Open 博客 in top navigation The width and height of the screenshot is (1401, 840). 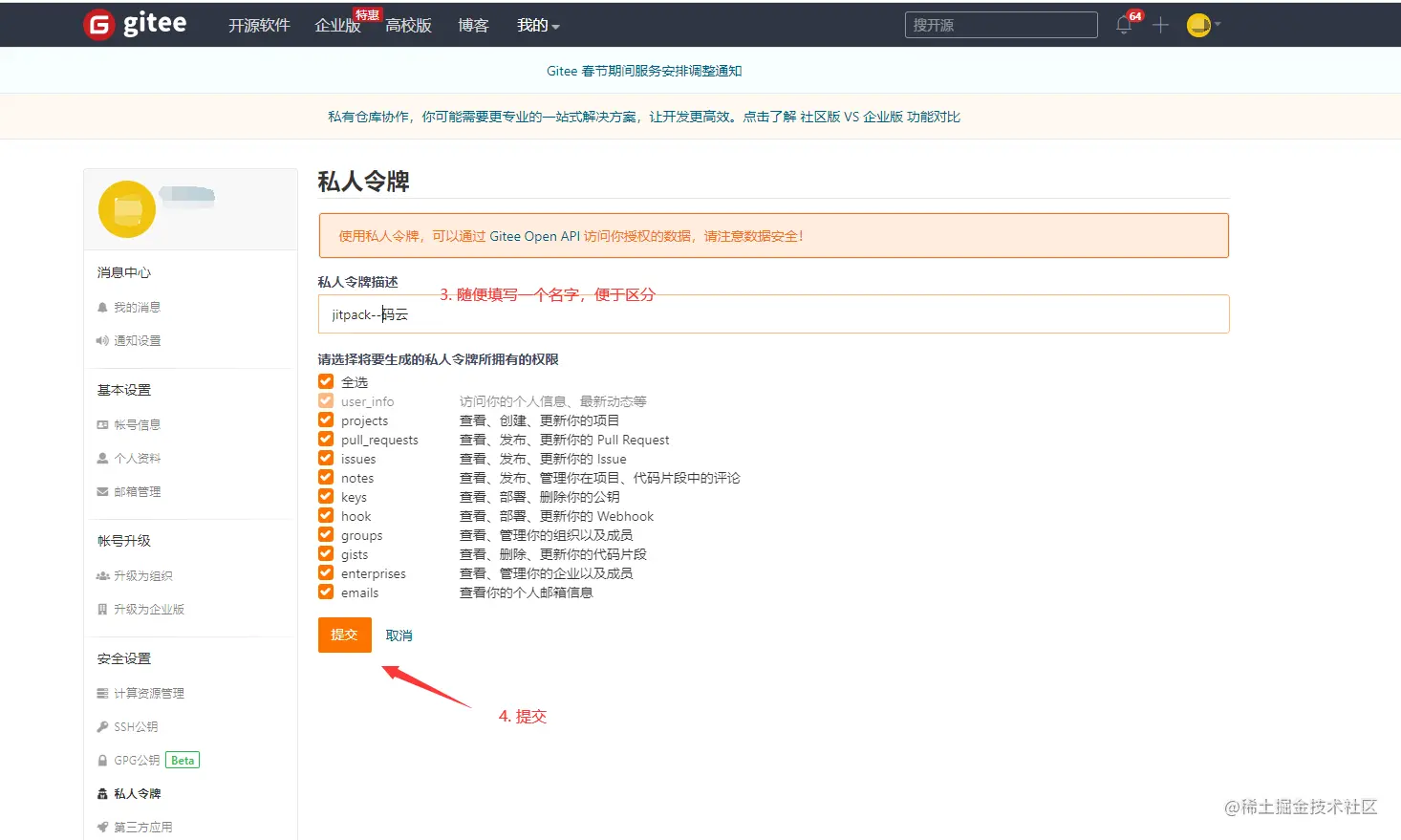coord(473,26)
